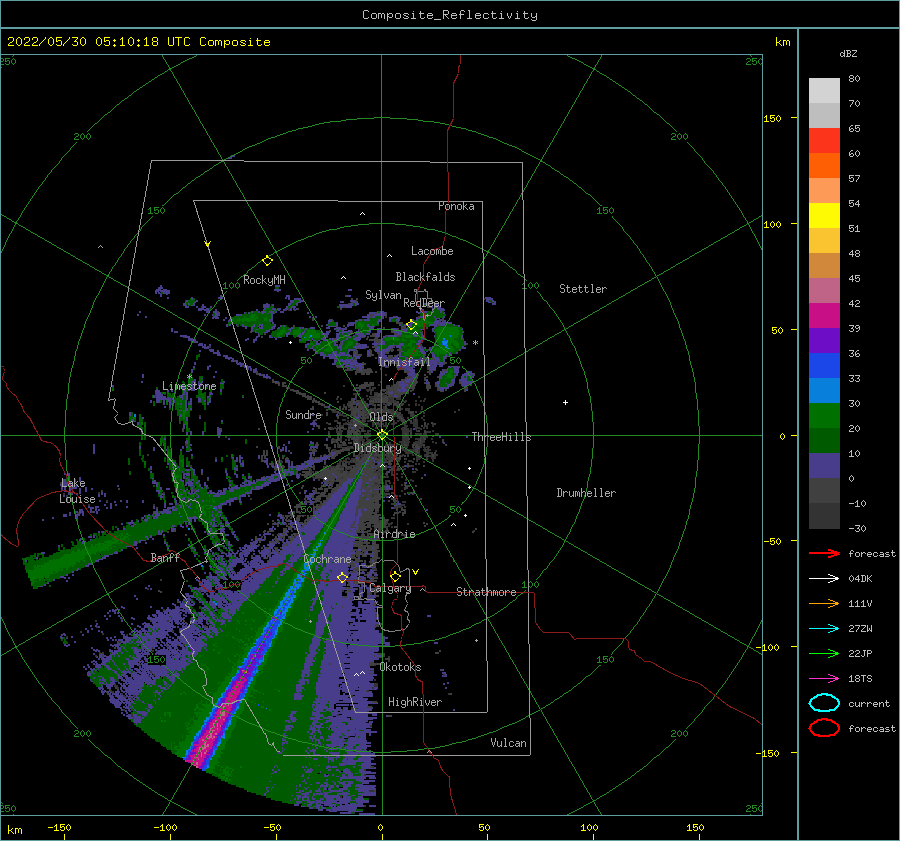Click the 'Drumheller' label
The height and width of the screenshot is (841, 900).
click(x=586, y=493)
